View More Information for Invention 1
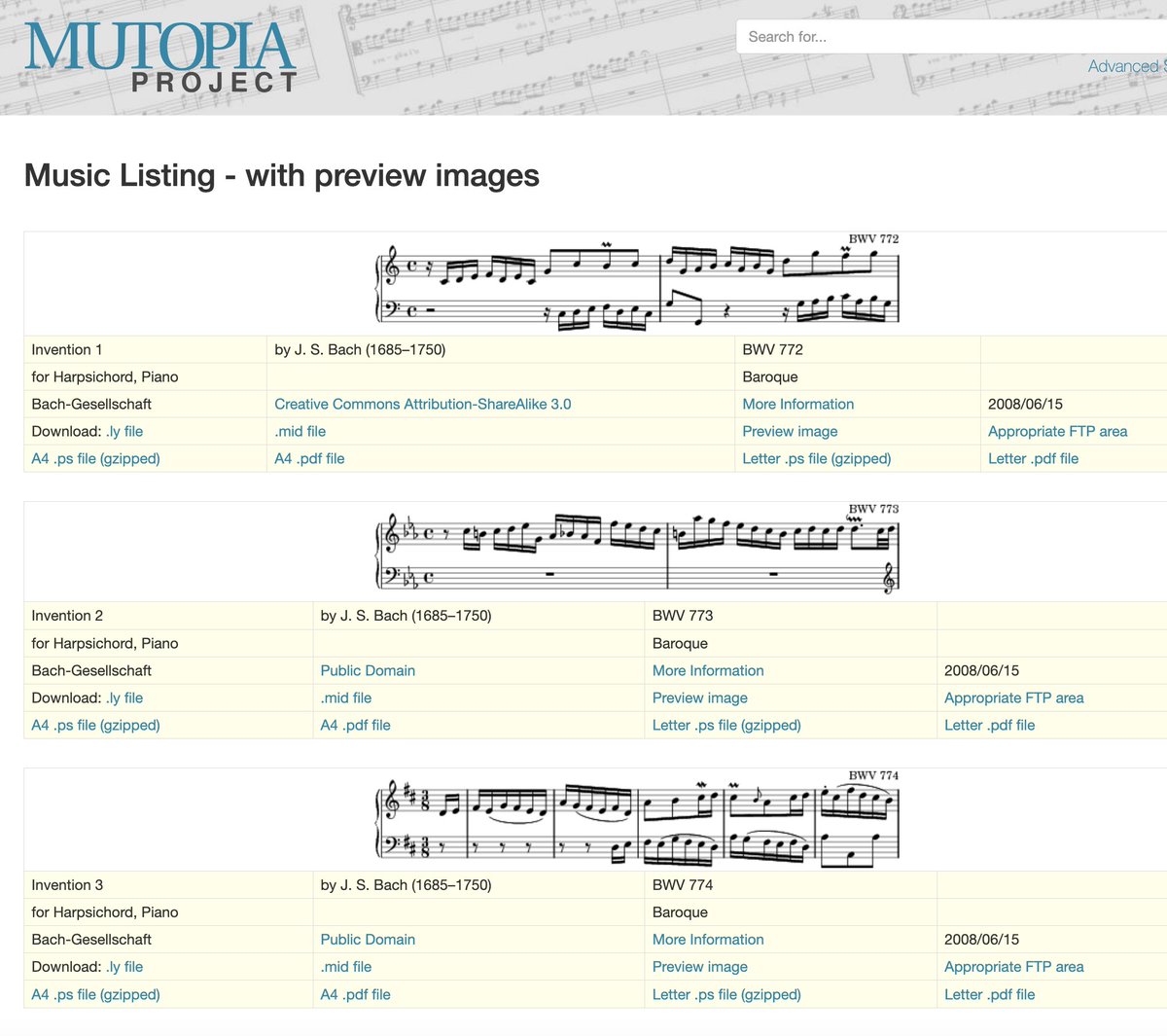Viewport: 1167px width, 1036px height. pyautogui.click(x=798, y=404)
